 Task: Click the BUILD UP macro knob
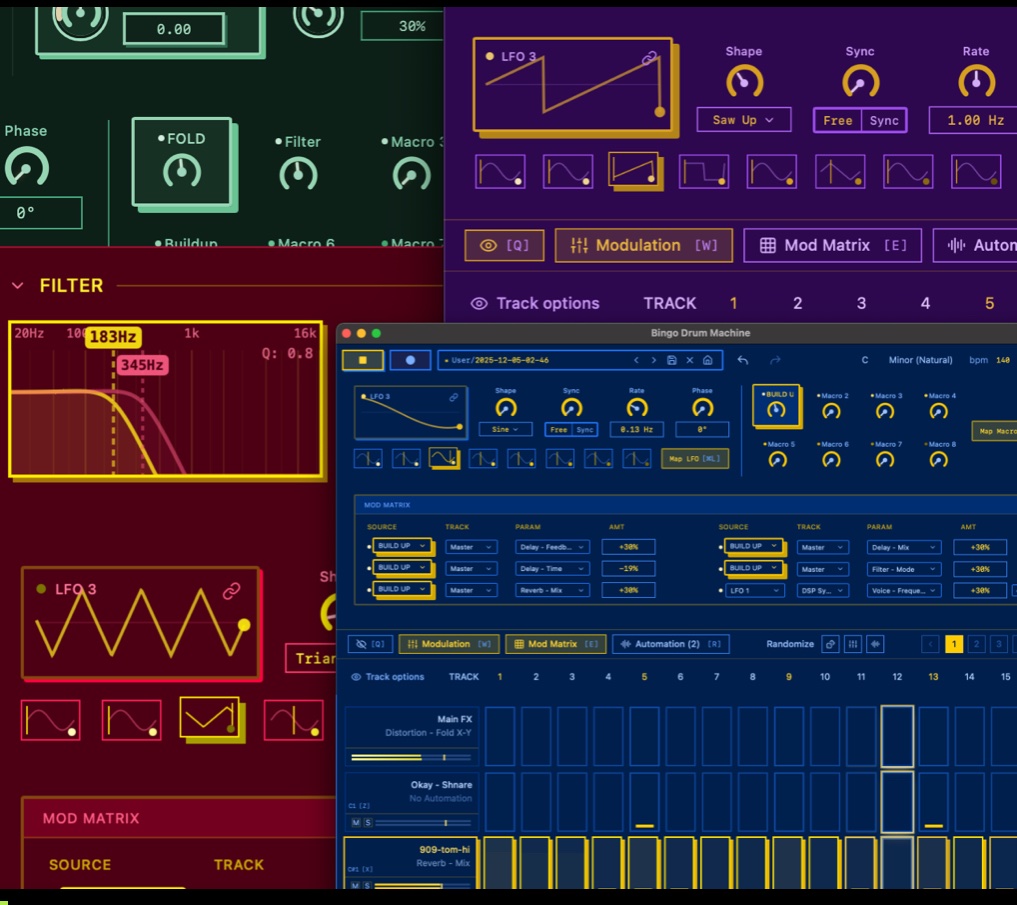[776, 409]
